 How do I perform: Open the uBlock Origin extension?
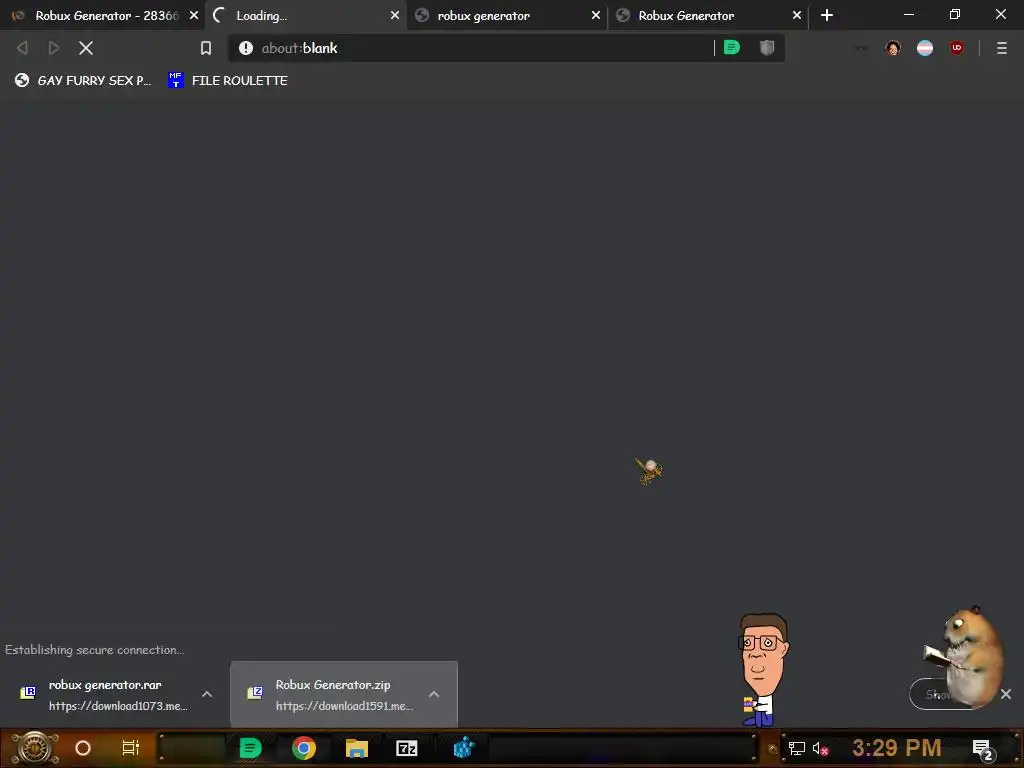(x=957, y=48)
